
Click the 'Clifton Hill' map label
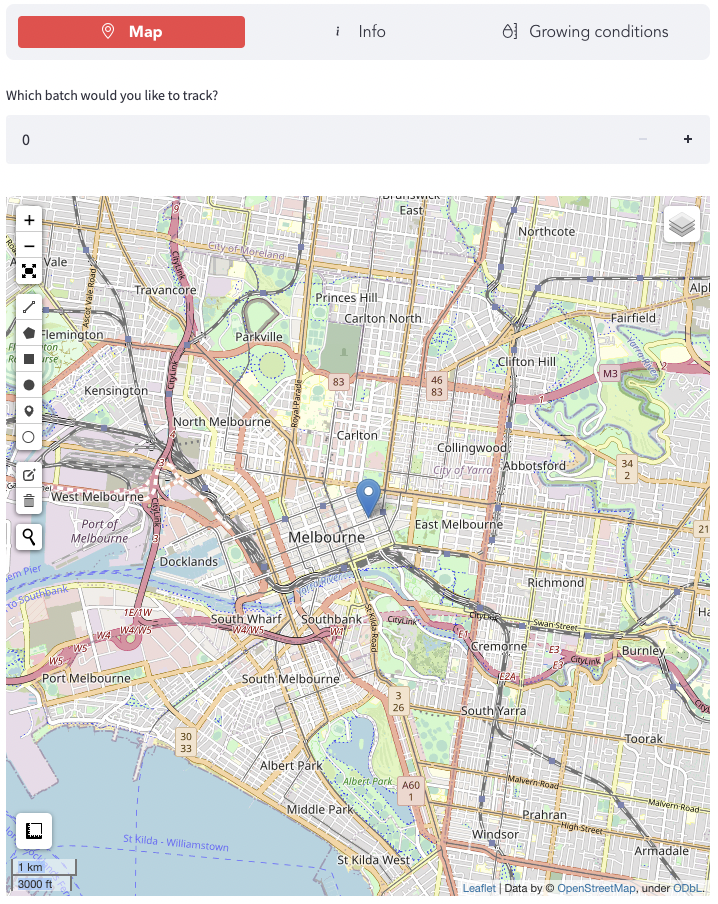coord(527,362)
